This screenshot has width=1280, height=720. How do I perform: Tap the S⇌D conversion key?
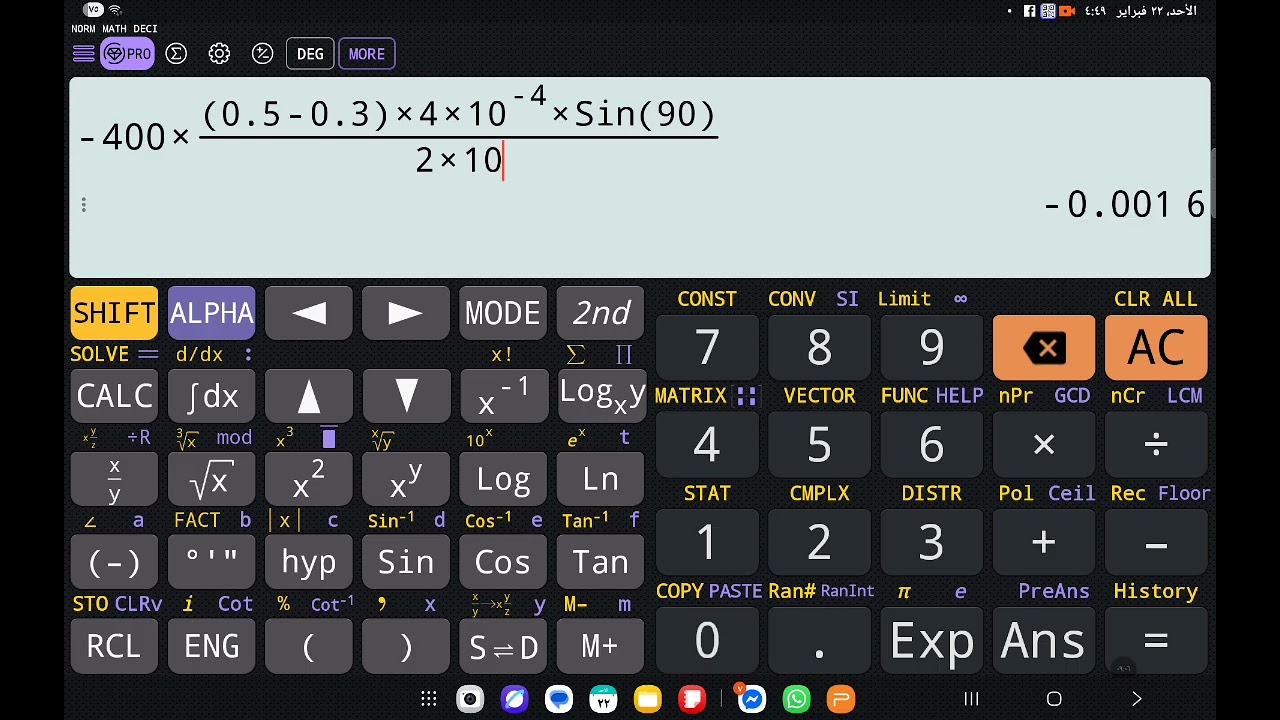coord(503,646)
